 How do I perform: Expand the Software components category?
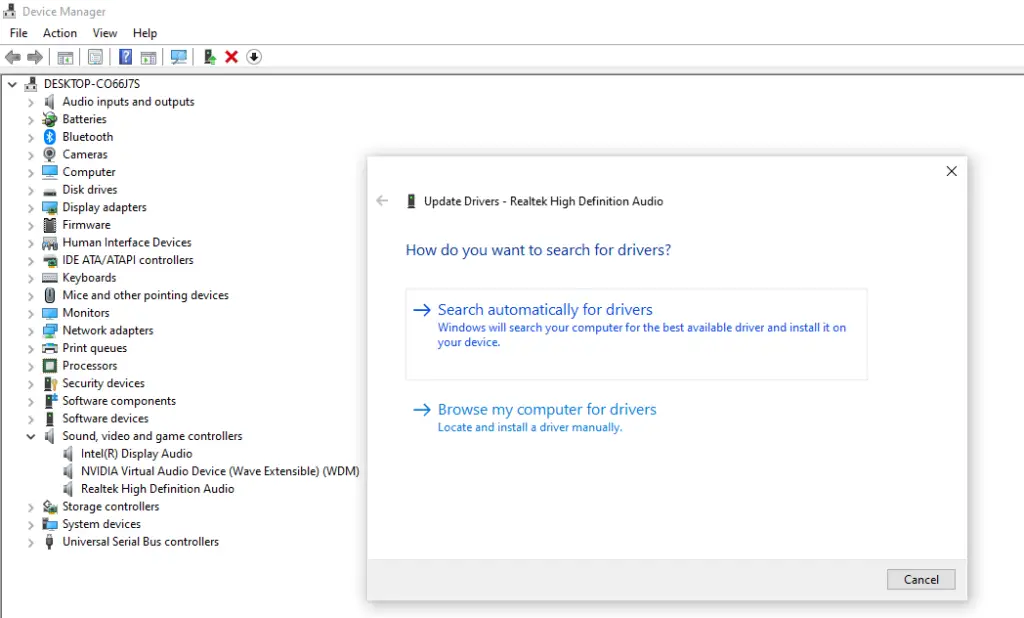click(x=31, y=401)
